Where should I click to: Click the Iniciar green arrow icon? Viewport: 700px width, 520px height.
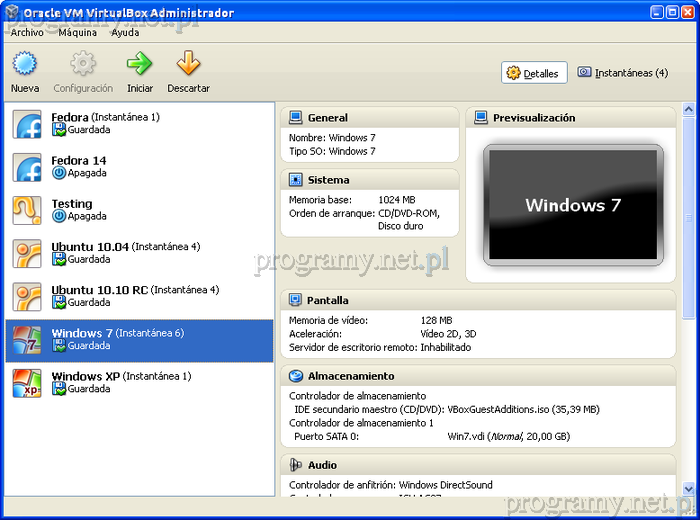coord(140,65)
